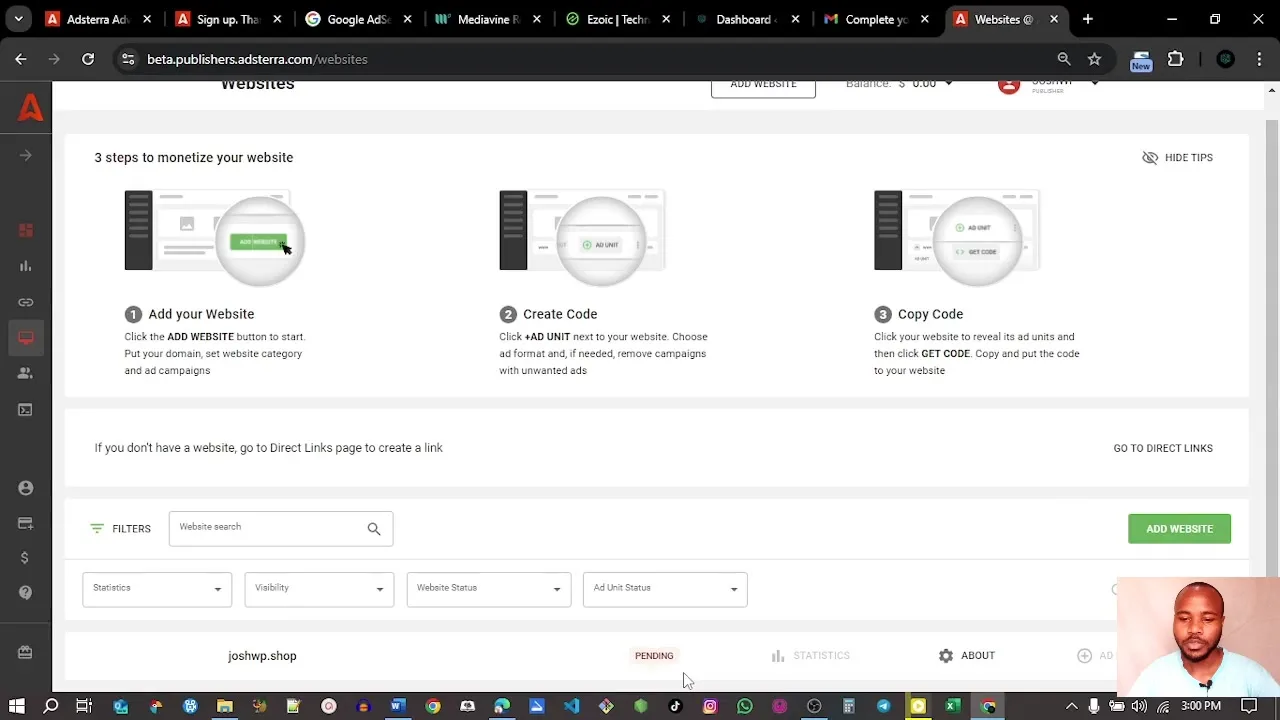Switch to the Google AdSense tab
The image size is (1280, 720).
[360, 19]
